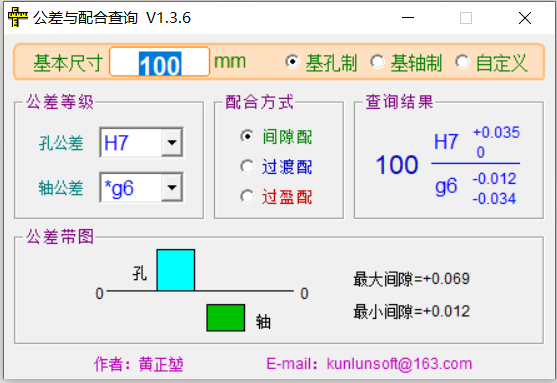Click the H7 label in query result
This screenshot has height=383, width=557.
[x=446, y=142]
